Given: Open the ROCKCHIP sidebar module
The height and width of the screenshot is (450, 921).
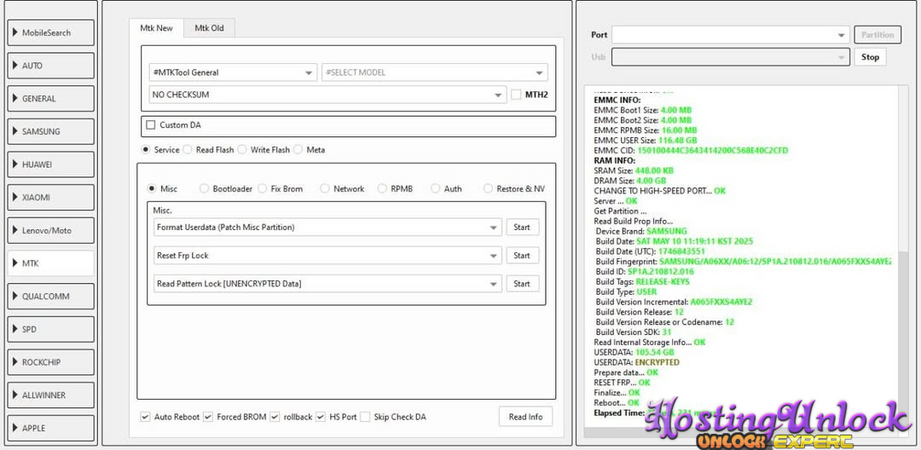Looking at the screenshot, I should [50, 362].
